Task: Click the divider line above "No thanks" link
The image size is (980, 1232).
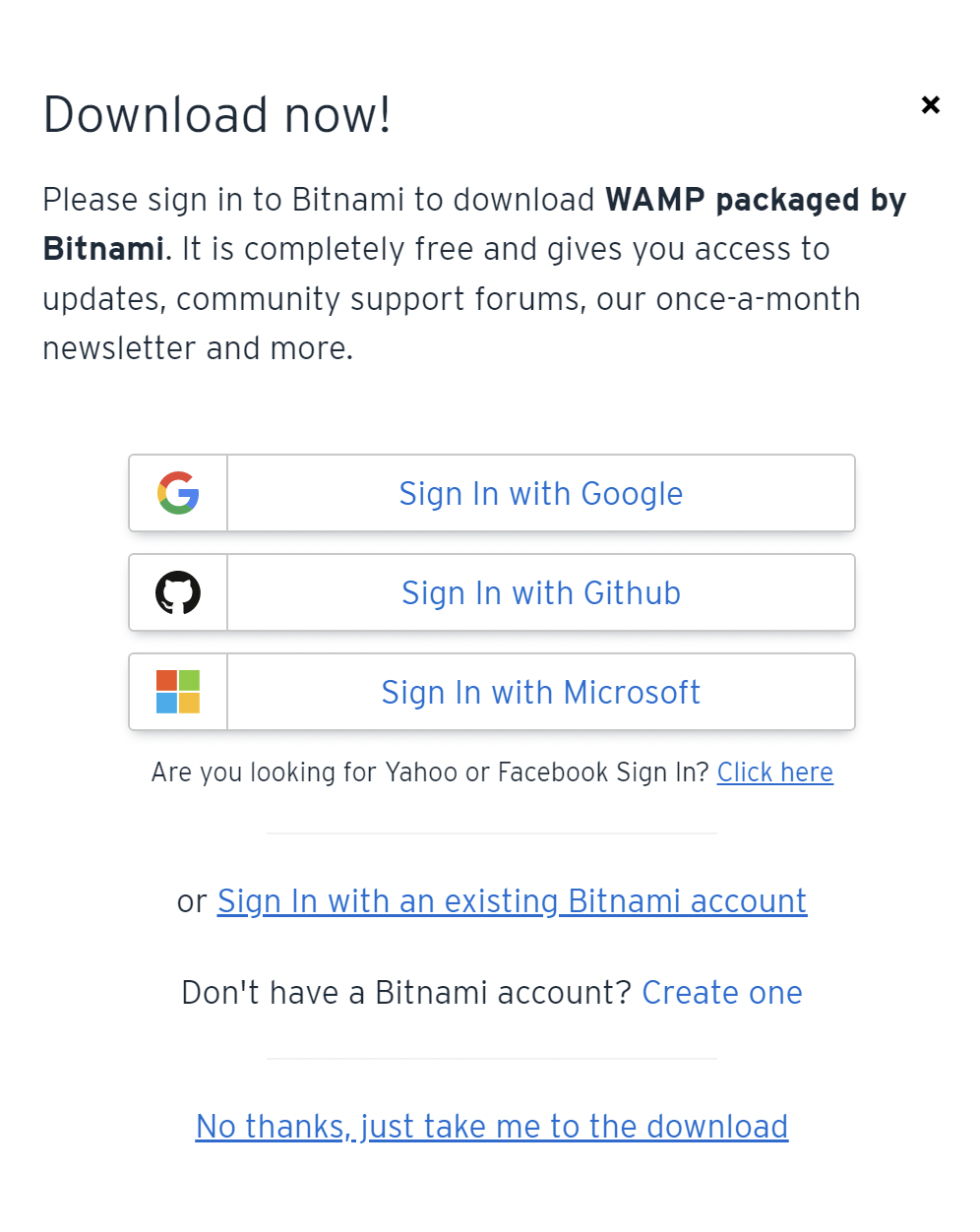Action: point(491,1060)
